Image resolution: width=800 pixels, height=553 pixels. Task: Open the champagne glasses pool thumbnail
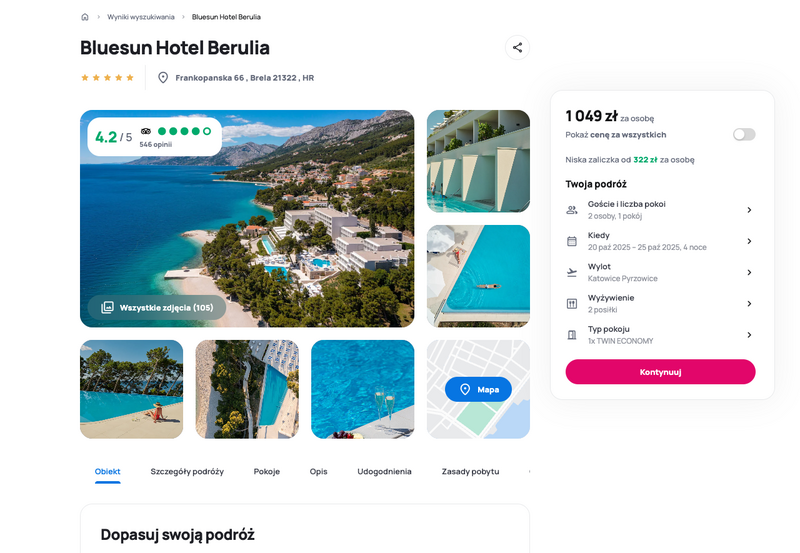(363, 389)
